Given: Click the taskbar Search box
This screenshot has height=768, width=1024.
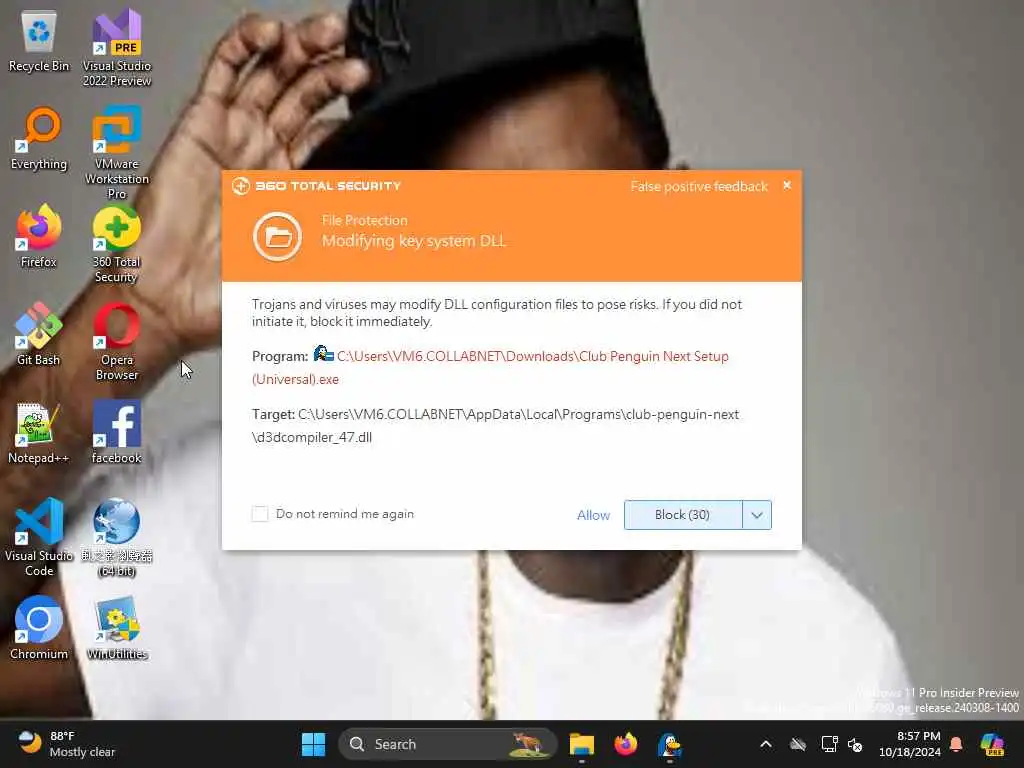Looking at the screenshot, I should click(448, 744).
